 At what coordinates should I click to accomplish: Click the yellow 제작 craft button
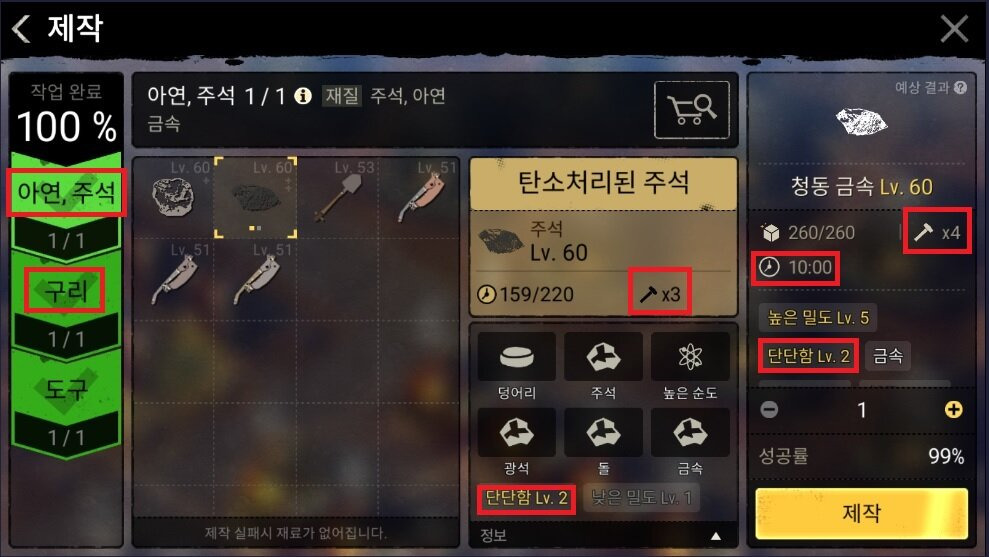point(861,513)
